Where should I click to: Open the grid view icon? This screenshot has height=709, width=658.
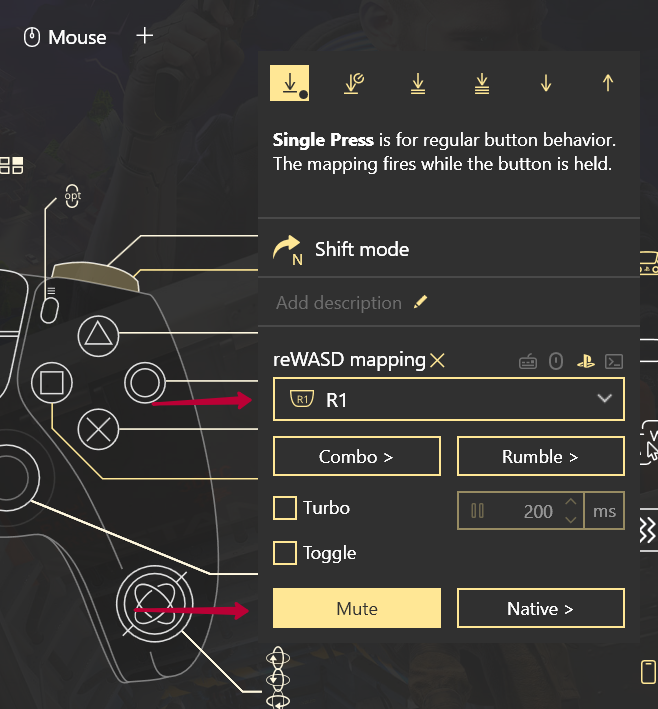coord(12,165)
